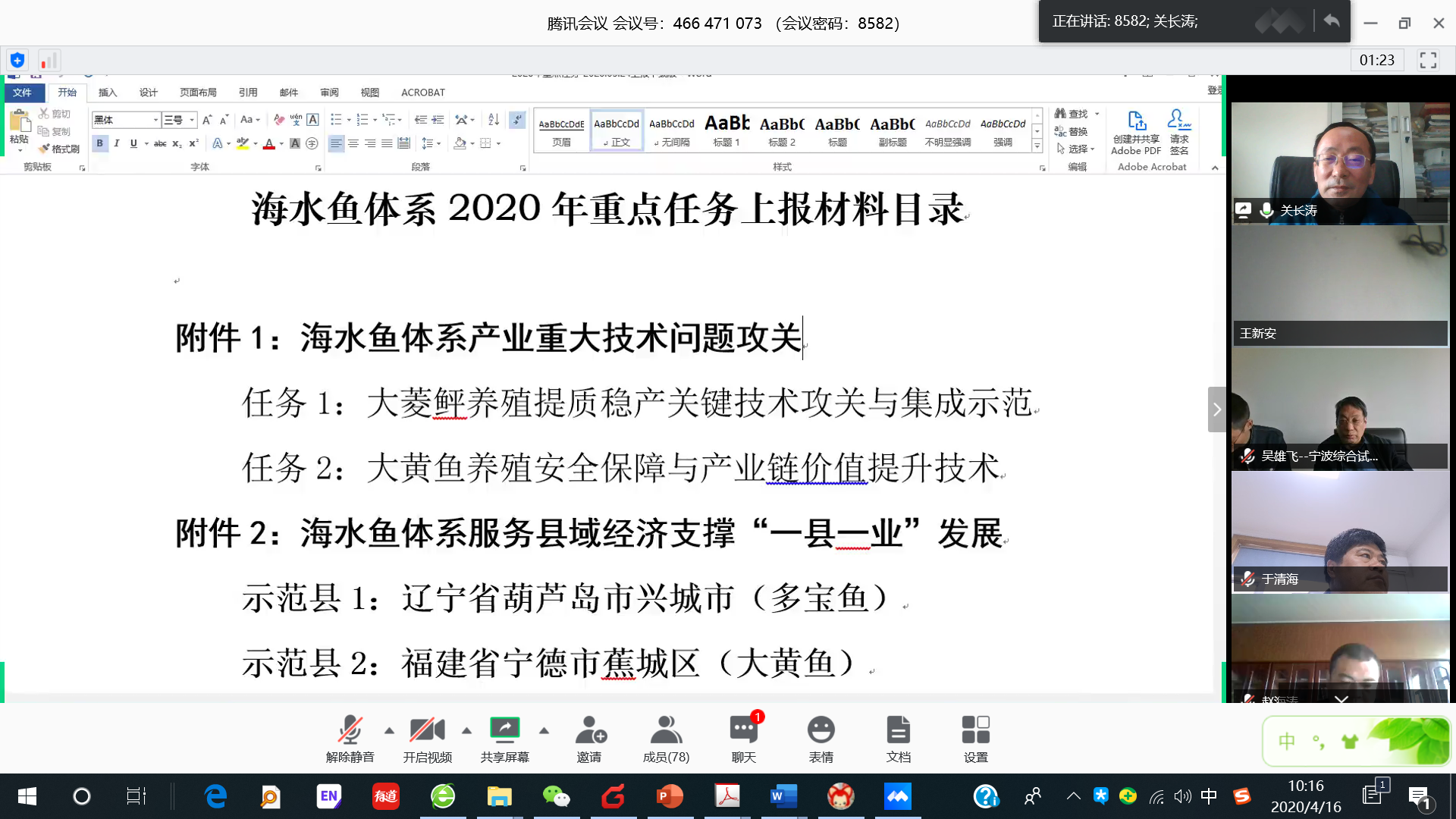Image resolution: width=1456 pixels, height=819 pixels.
Task: Expand share options arrow beside 共享屏幕
Action: point(544,730)
